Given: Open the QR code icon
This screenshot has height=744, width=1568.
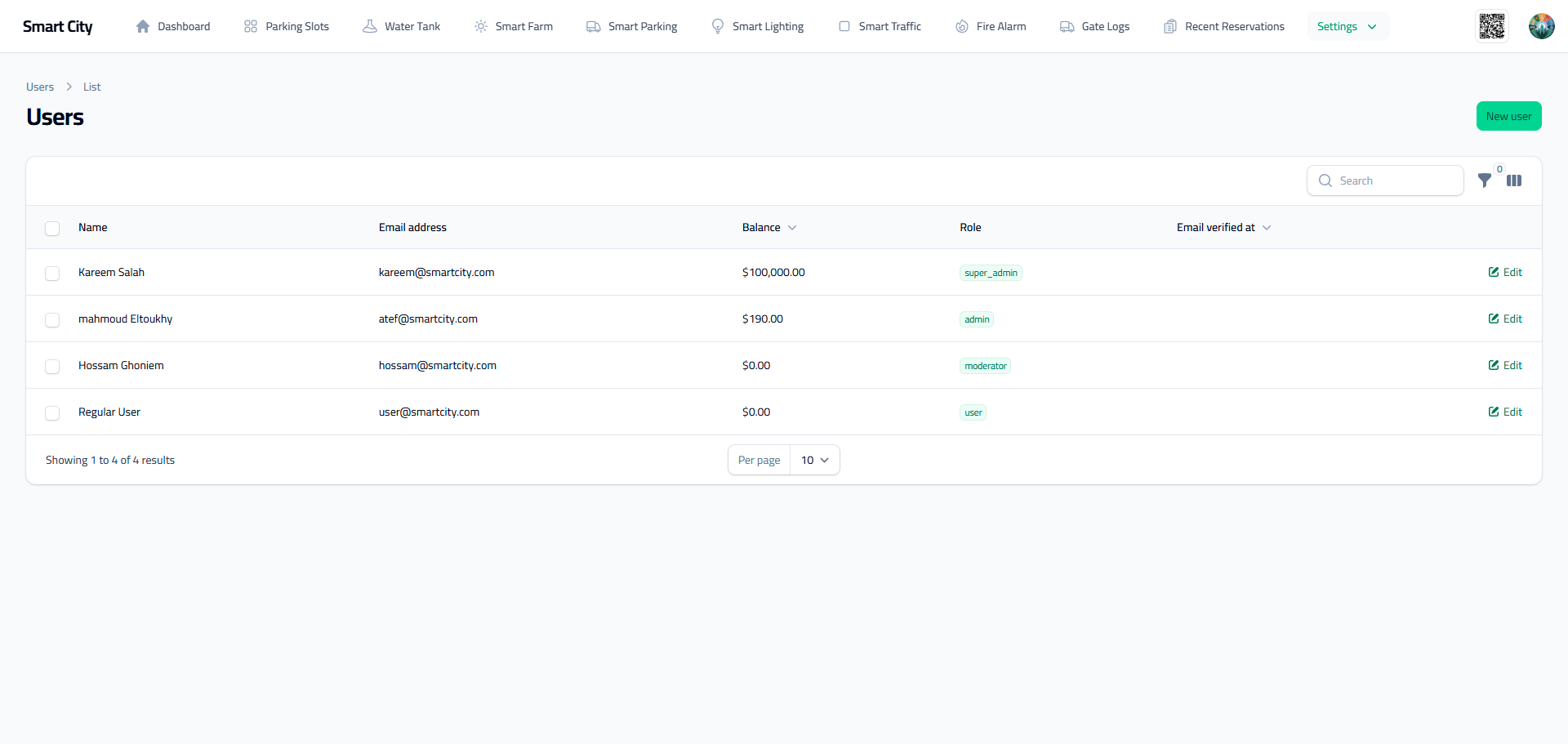Looking at the screenshot, I should click(x=1492, y=26).
